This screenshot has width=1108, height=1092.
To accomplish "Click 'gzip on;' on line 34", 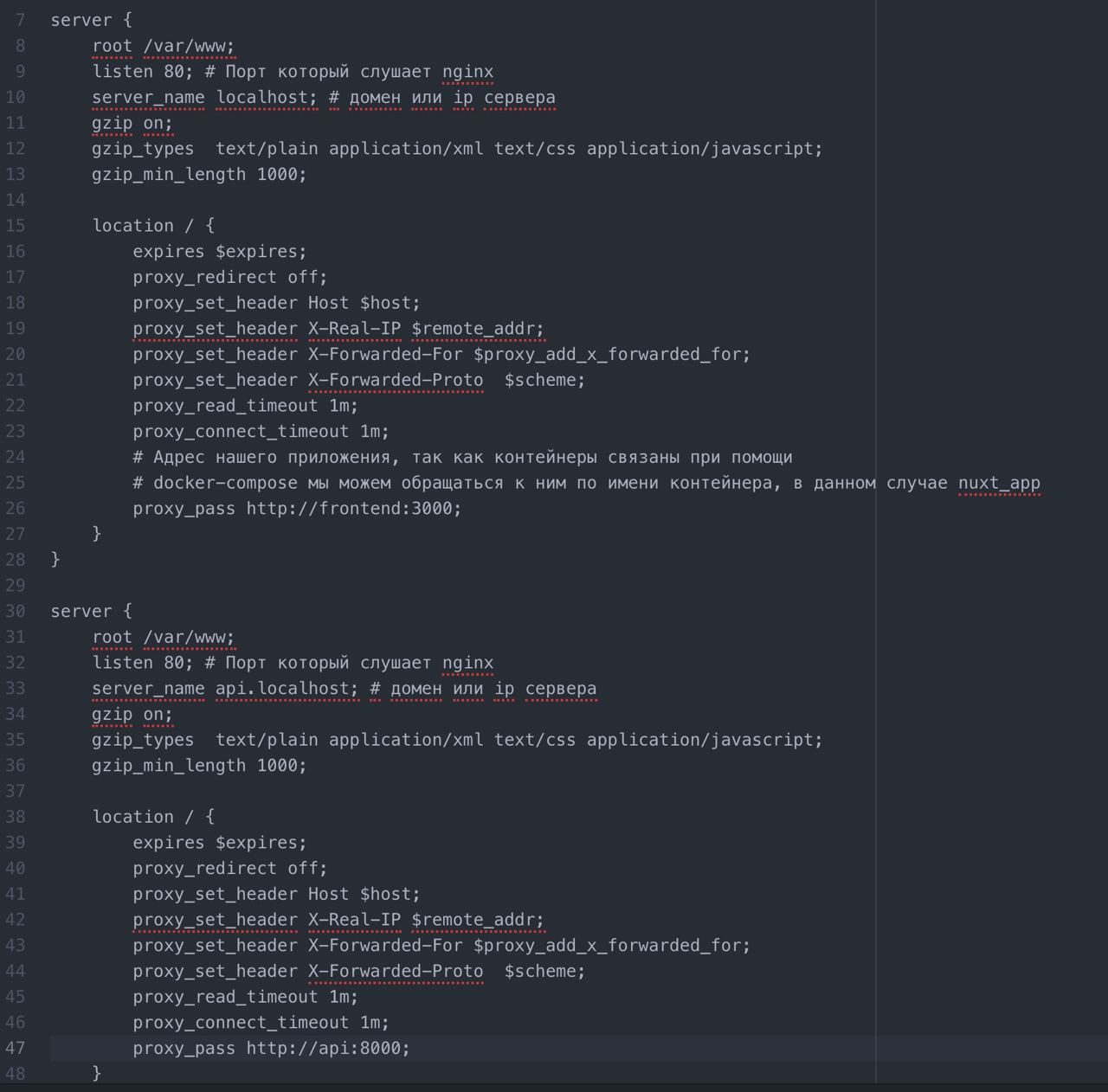I will (x=132, y=714).
